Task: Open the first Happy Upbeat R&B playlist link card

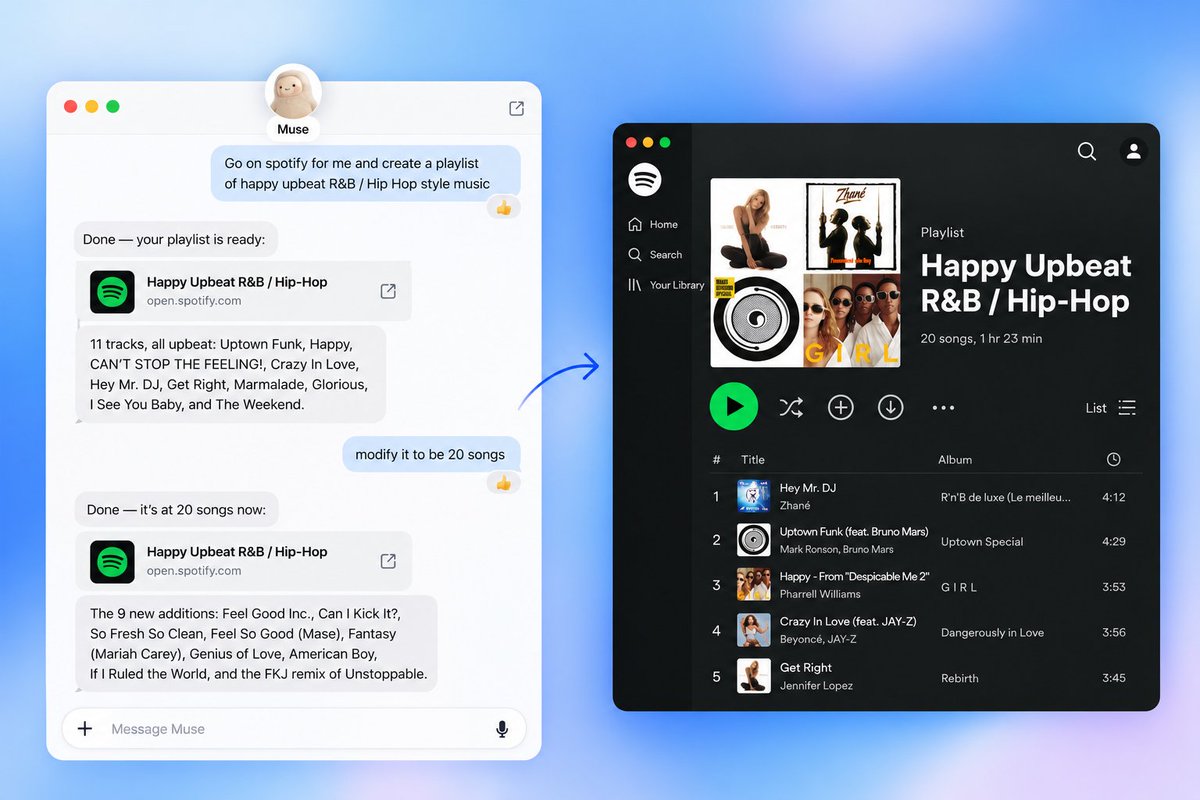Action: tap(244, 291)
